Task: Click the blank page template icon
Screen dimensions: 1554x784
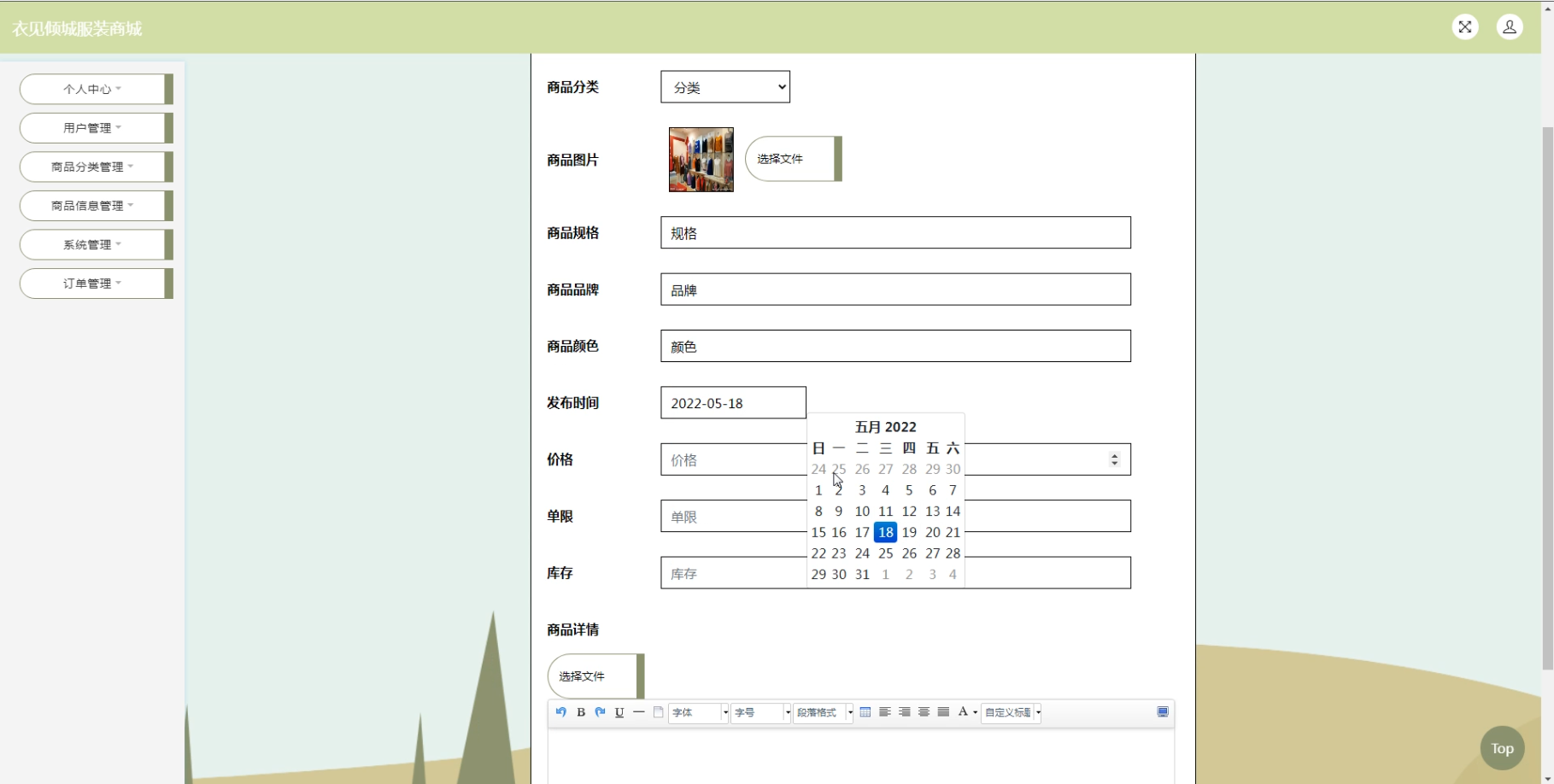Action: [659, 712]
